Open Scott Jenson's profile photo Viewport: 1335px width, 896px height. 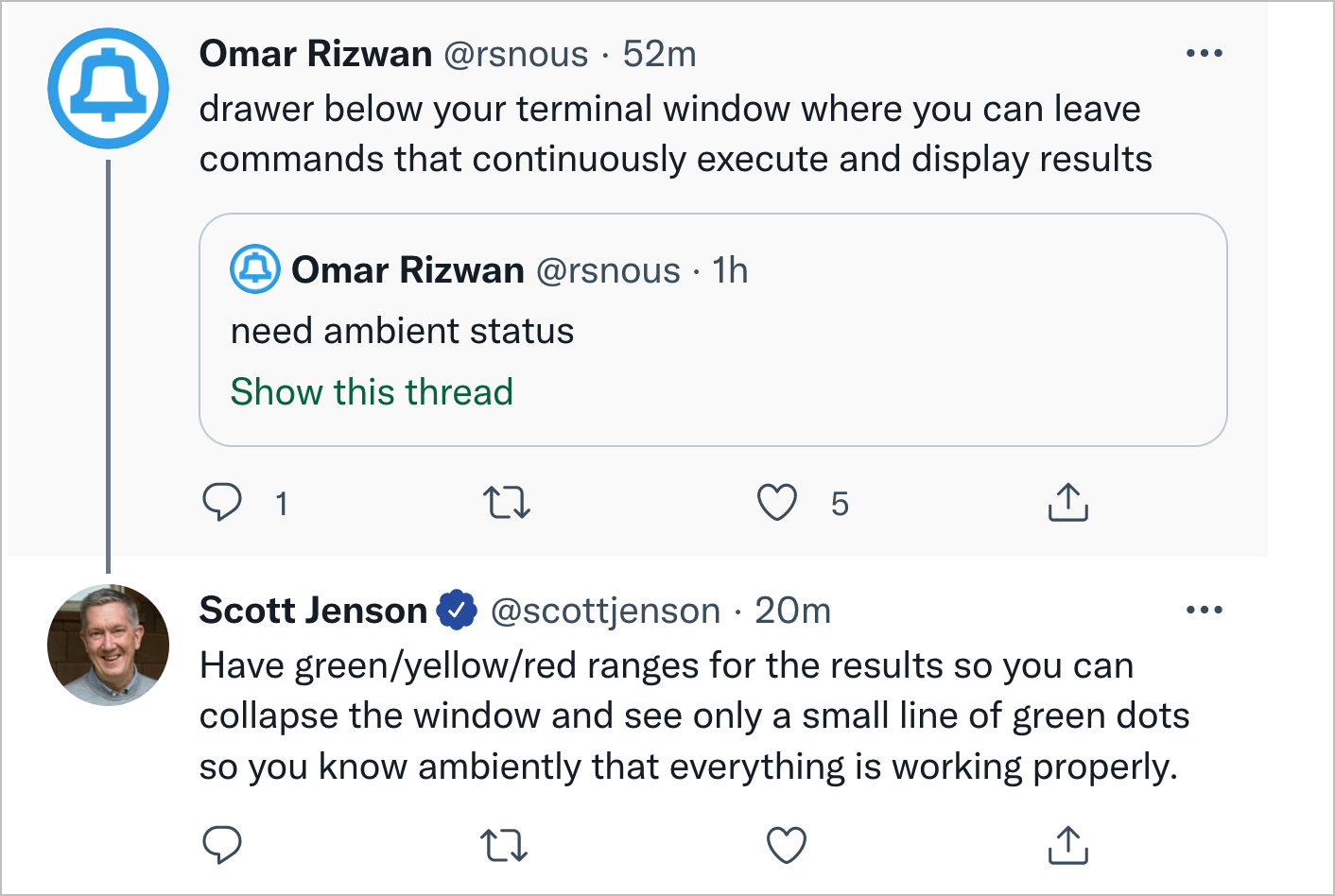pos(109,645)
